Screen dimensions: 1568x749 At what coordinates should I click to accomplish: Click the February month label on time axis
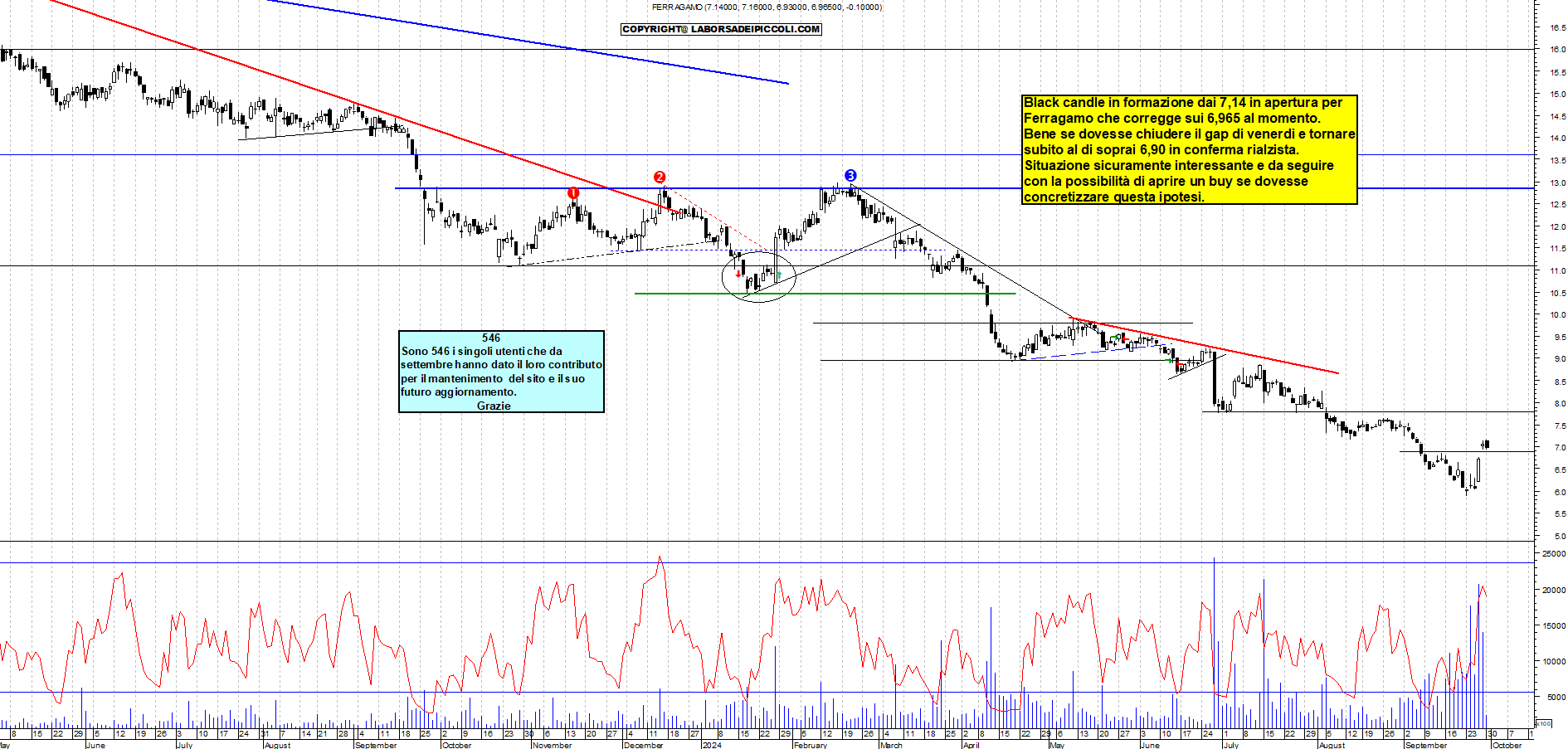pyautogui.click(x=811, y=745)
